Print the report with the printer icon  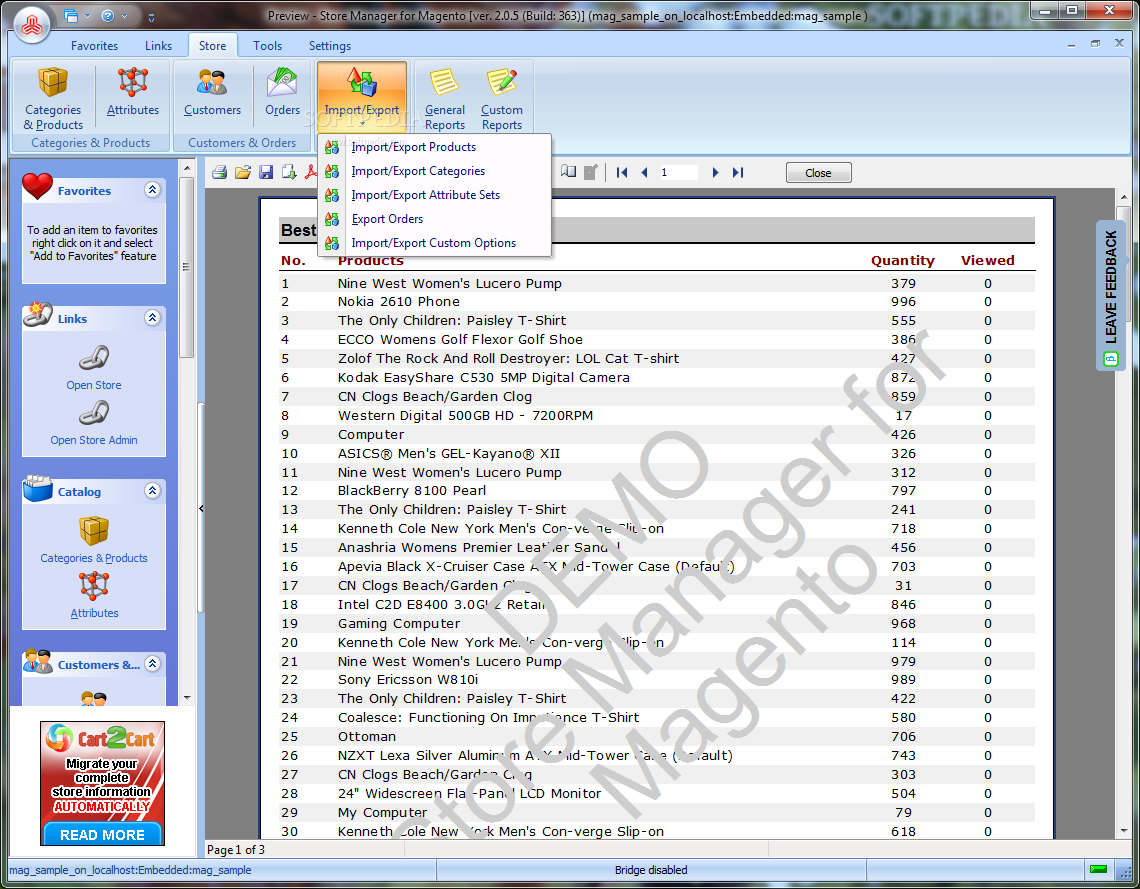tap(220, 172)
